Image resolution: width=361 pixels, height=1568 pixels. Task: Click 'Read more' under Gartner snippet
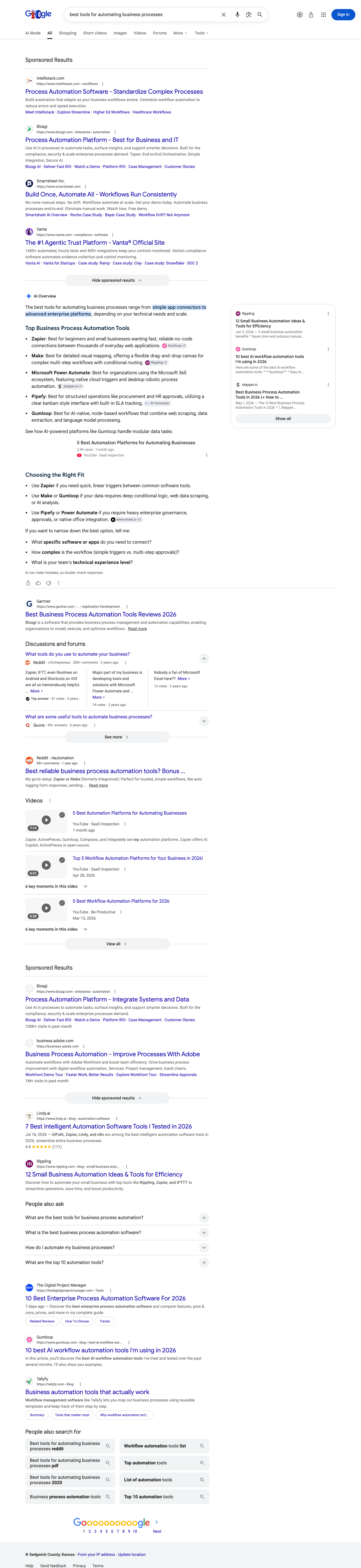click(x=137, y=629)
